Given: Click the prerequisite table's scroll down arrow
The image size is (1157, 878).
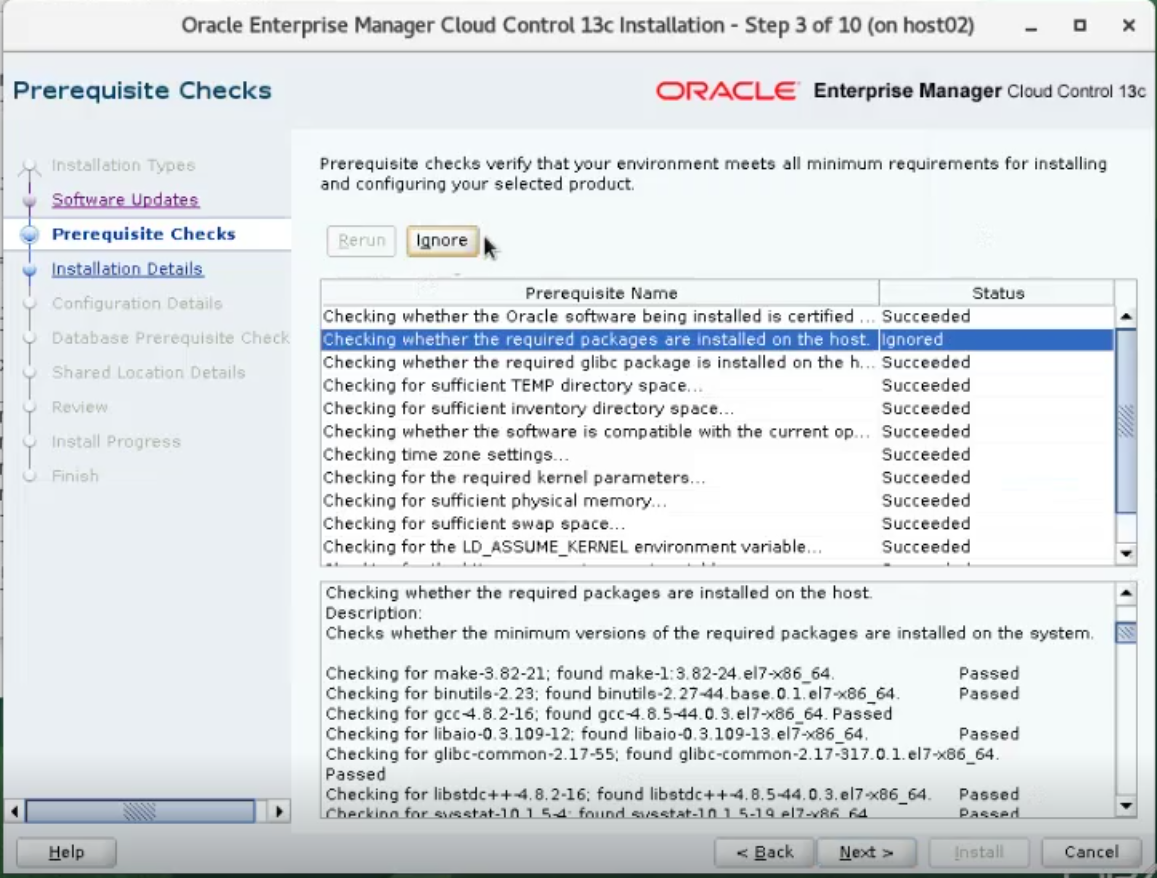Looking at the screenshot, I should point(1126,553).
